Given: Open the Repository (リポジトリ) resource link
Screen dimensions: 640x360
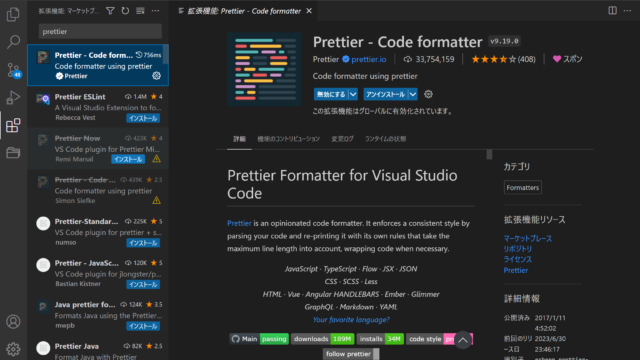Looking at the screenshot, I should (518, 249).
